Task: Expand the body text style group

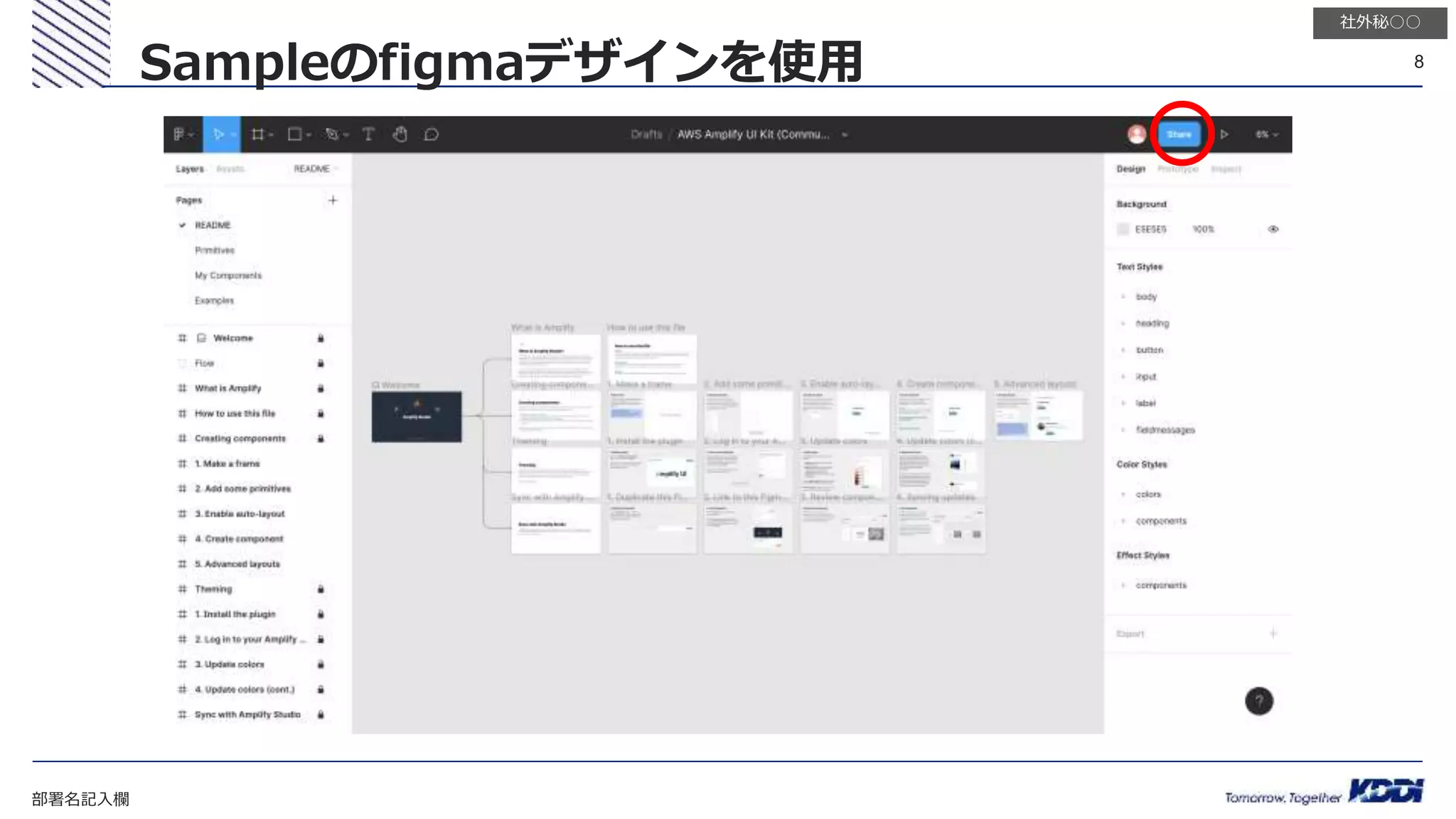Action: (1123, 297)
